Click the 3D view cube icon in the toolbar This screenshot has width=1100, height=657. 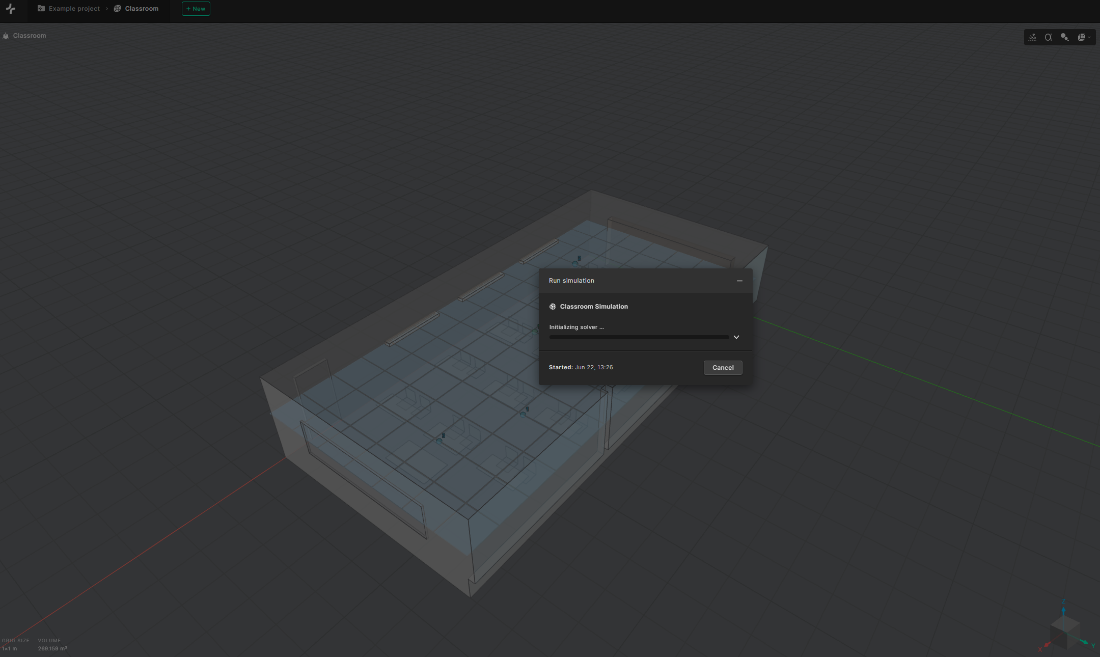1081,37
